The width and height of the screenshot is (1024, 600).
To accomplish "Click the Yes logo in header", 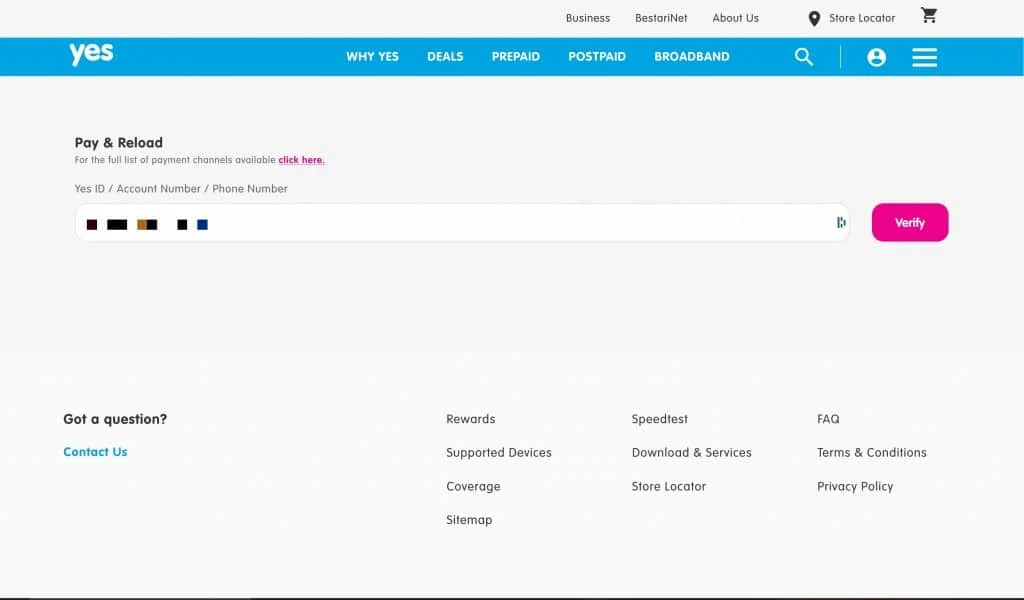I will 91,54.
